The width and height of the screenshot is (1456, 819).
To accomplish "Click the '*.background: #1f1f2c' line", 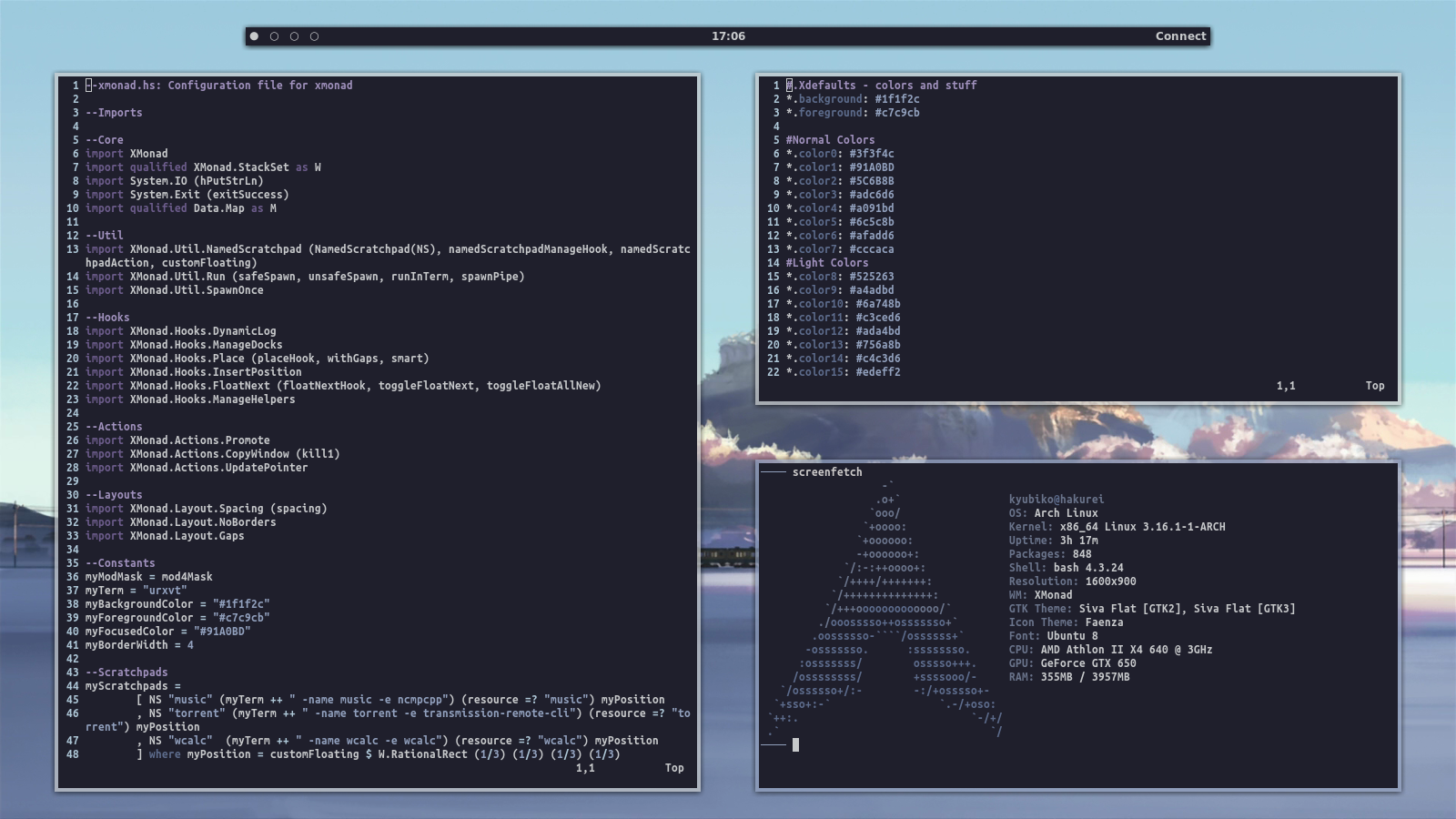I will pos(853,99).
